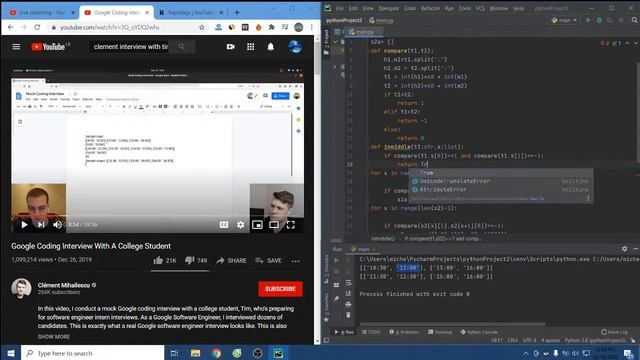The width and height of the screenshot is (640, 360).
Task: Open Run panel settings gear
Action: click(x=624, y=249)
